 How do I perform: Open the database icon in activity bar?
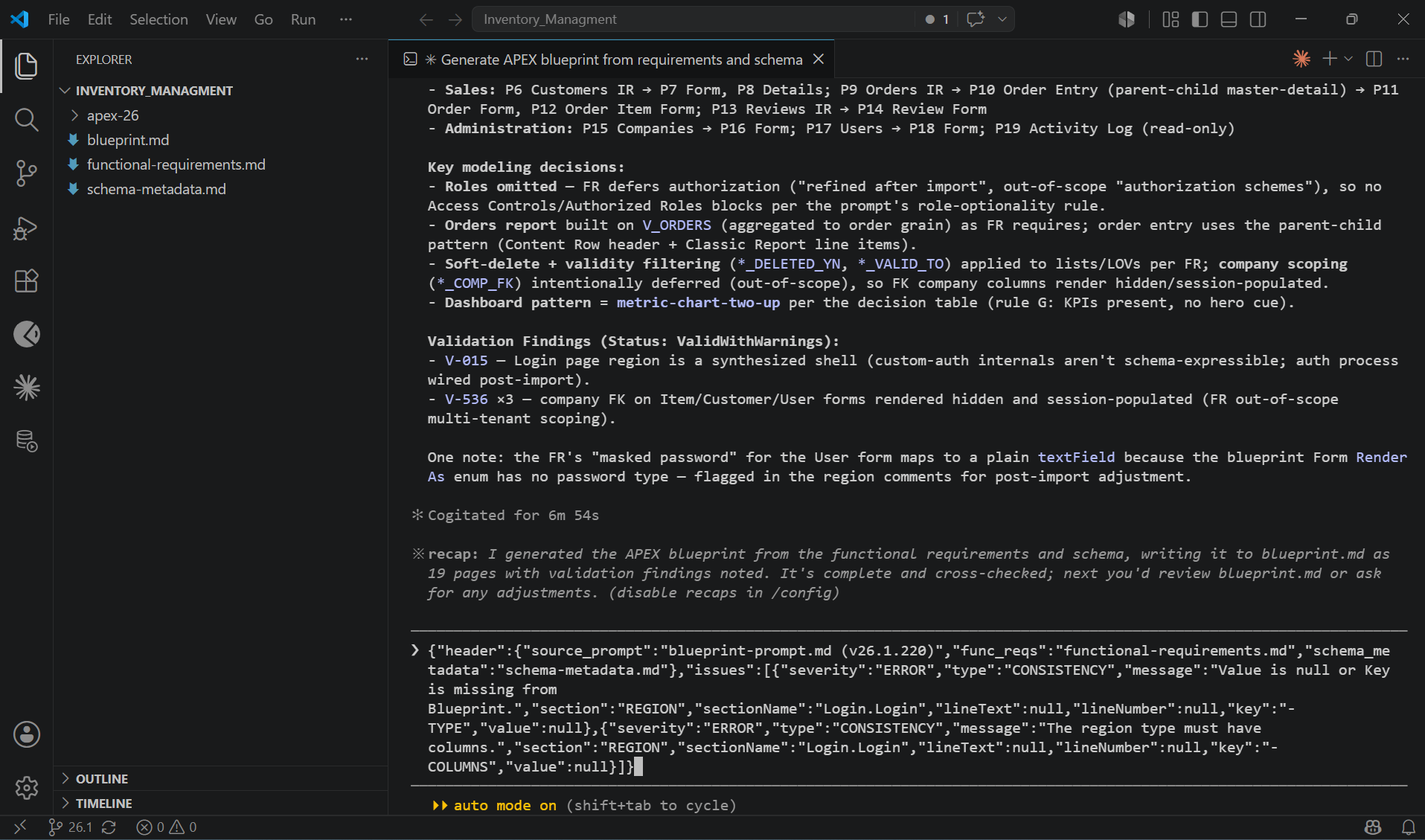[x=27, y=441]
